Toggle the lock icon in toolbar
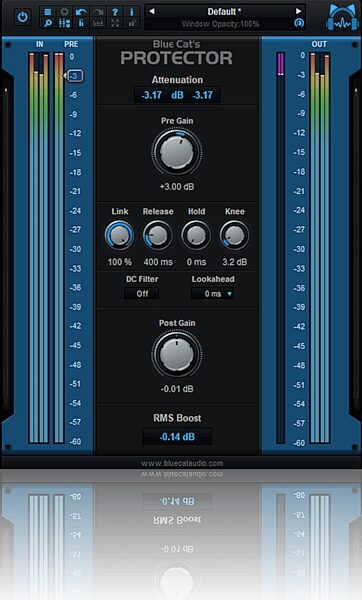The width and height of the screenshot is (362, 600). [132, 23]
